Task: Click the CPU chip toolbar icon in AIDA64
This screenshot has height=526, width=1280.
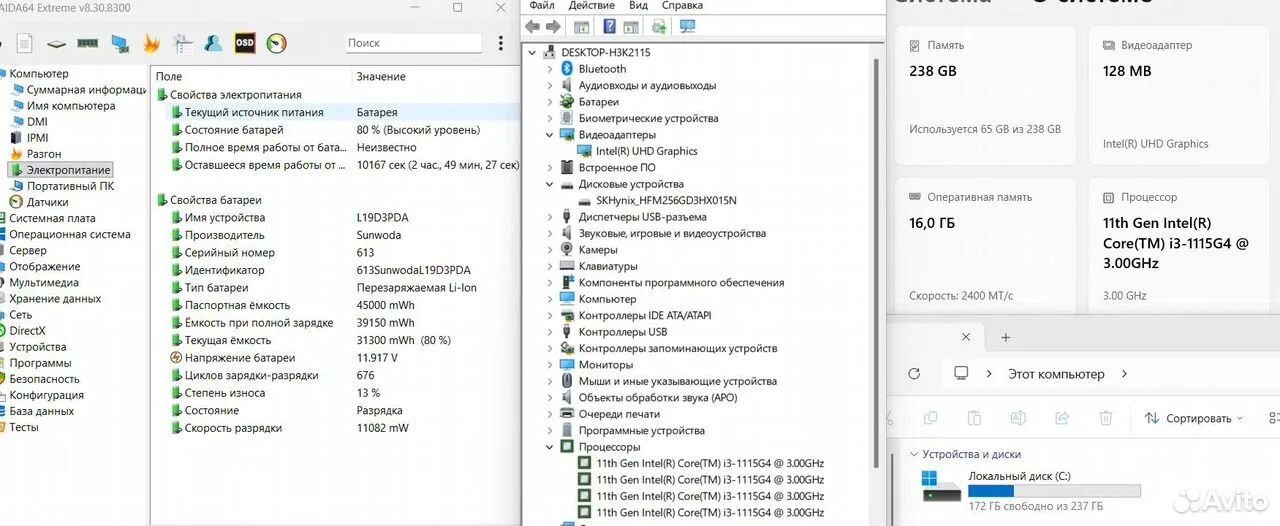Action: coord(57,44)
